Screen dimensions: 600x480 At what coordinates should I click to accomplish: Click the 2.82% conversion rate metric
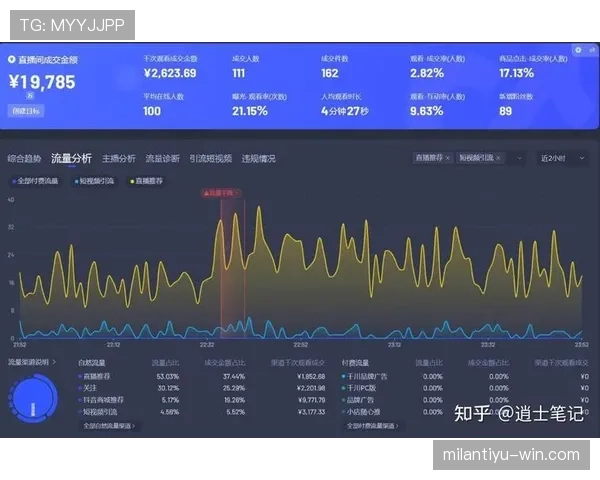(x=427, y=73)
